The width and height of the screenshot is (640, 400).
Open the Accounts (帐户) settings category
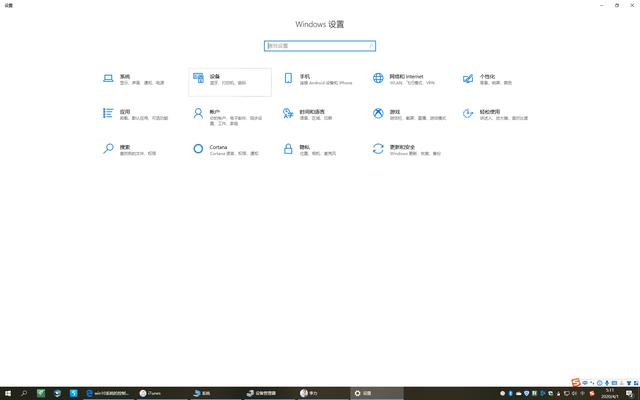(x=229, y=116)
